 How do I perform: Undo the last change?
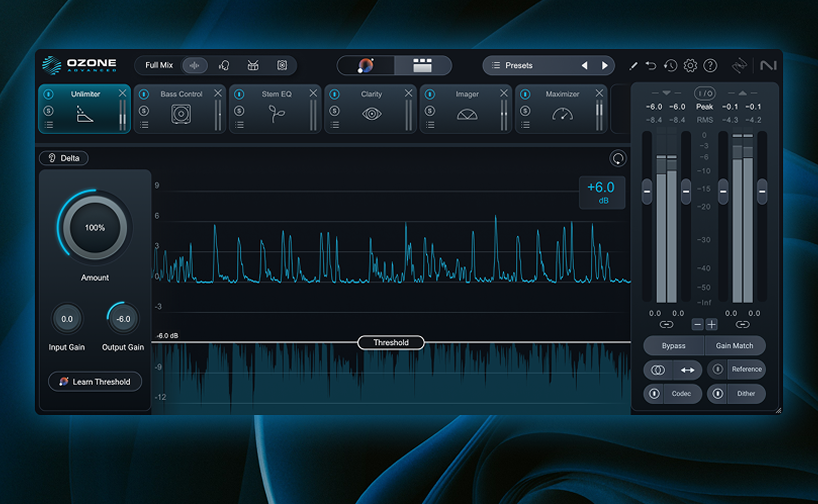(x=651, y=65)
